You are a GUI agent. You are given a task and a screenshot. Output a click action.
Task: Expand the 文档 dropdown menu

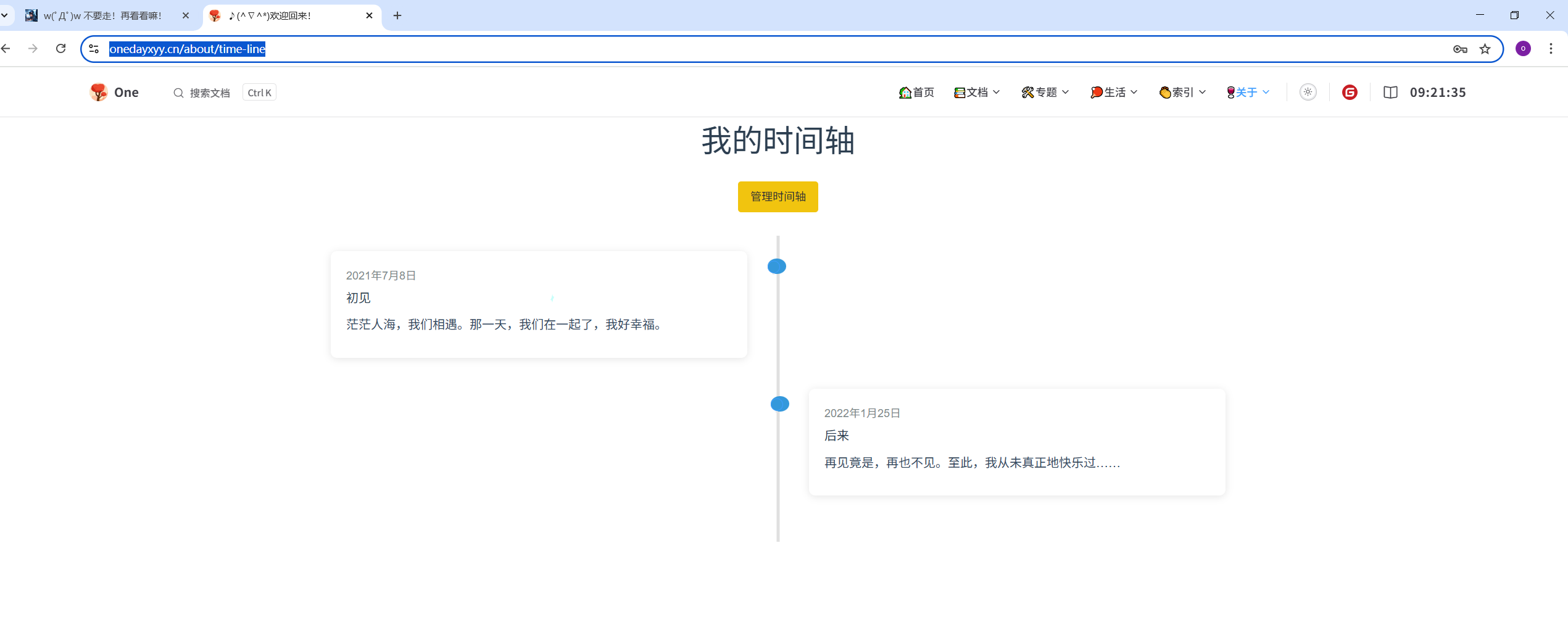coord(977,93)
